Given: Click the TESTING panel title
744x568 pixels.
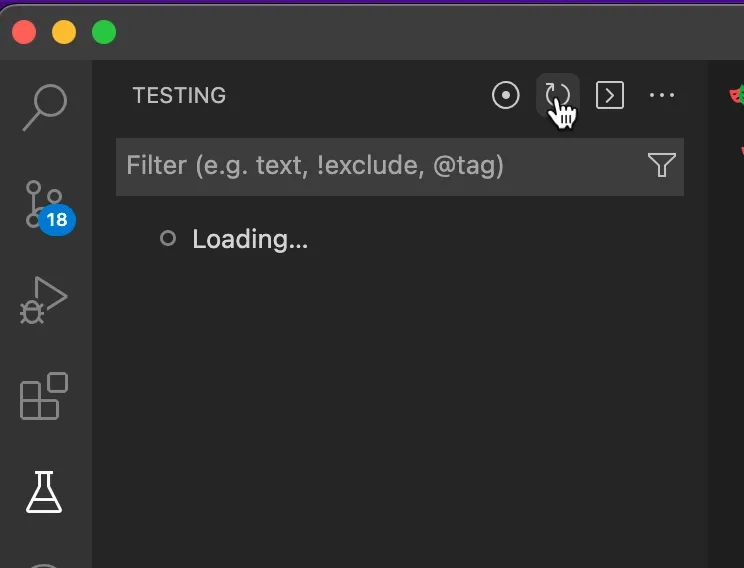Looking at the screenshot, I should coord(179,95).
